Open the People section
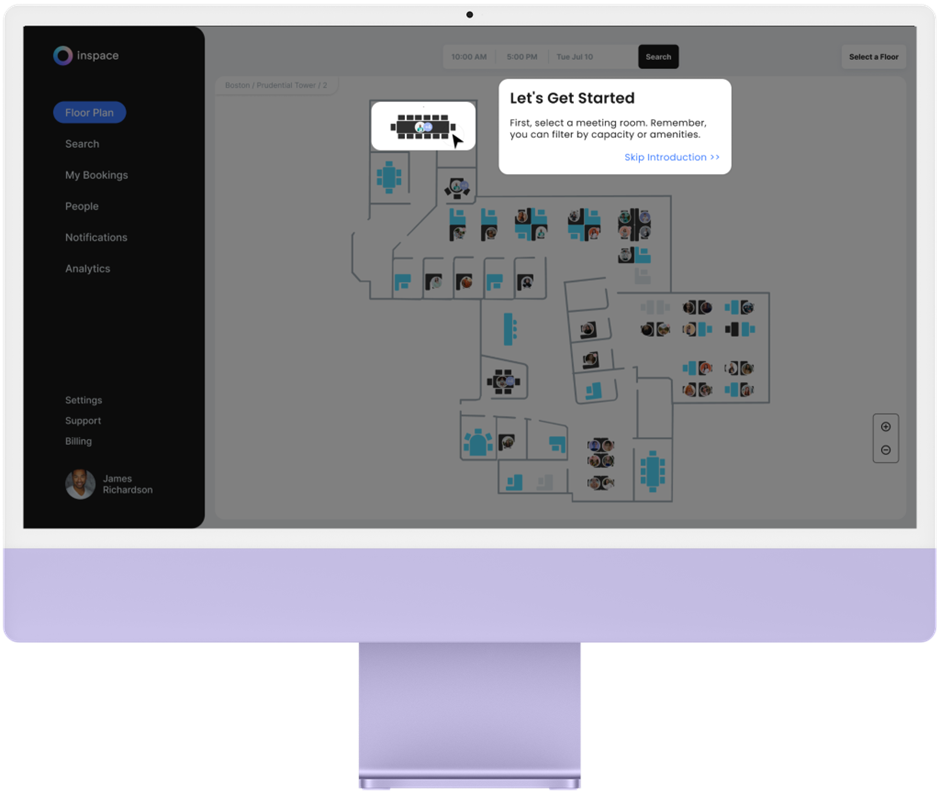 [82, 206]
